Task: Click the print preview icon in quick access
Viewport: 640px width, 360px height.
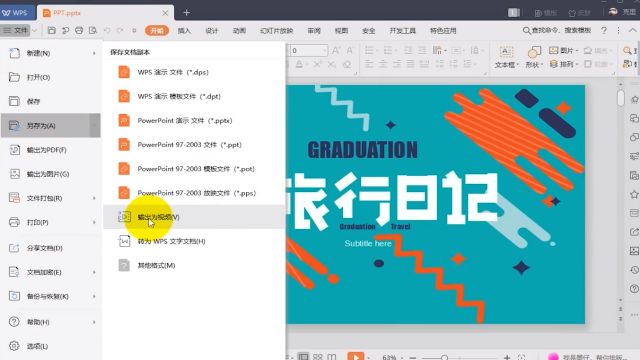Action: [93, 30]
